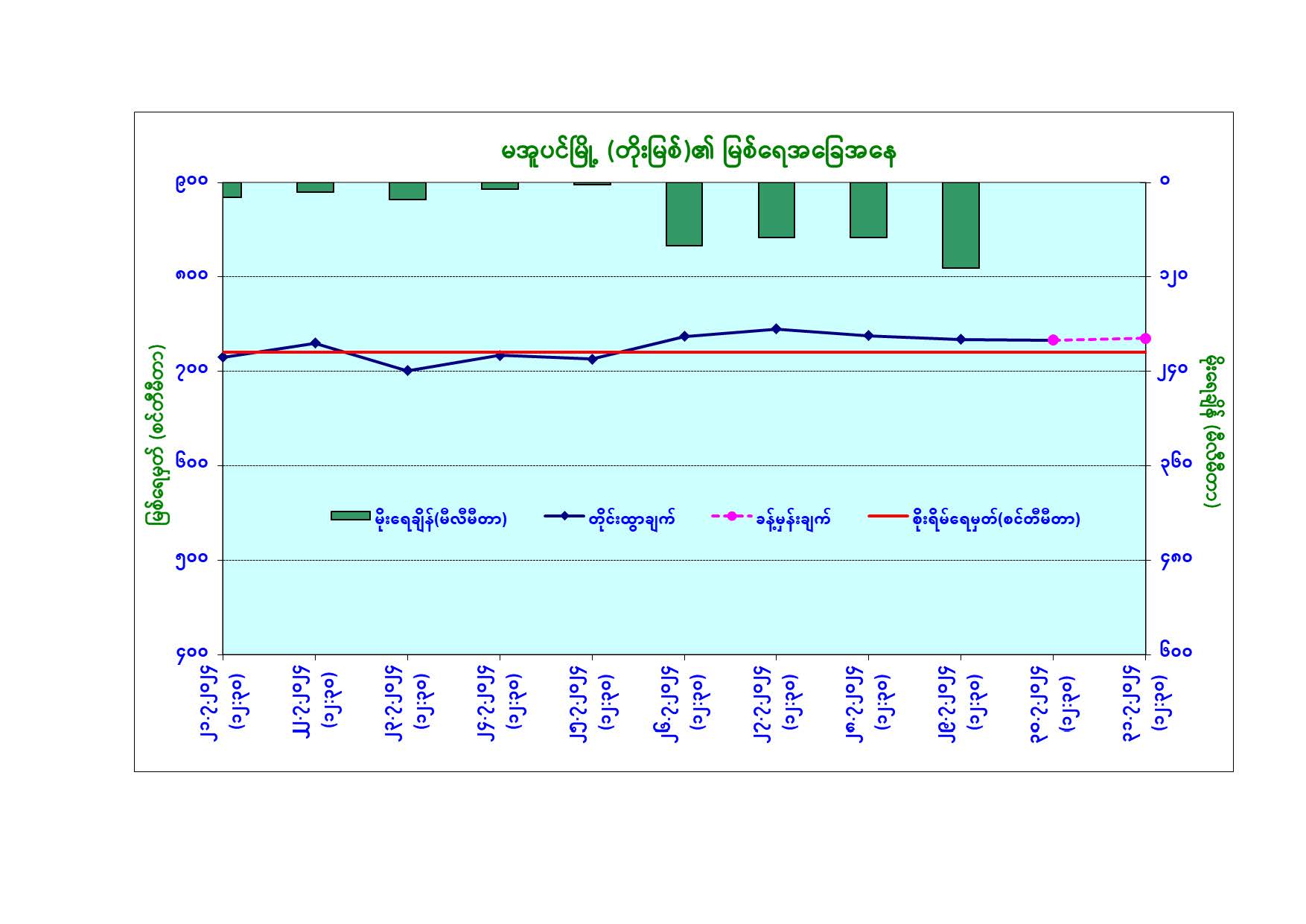
Task: Click the blue line diamond point at 27.7.2024
Action: [x=777, y=329]
